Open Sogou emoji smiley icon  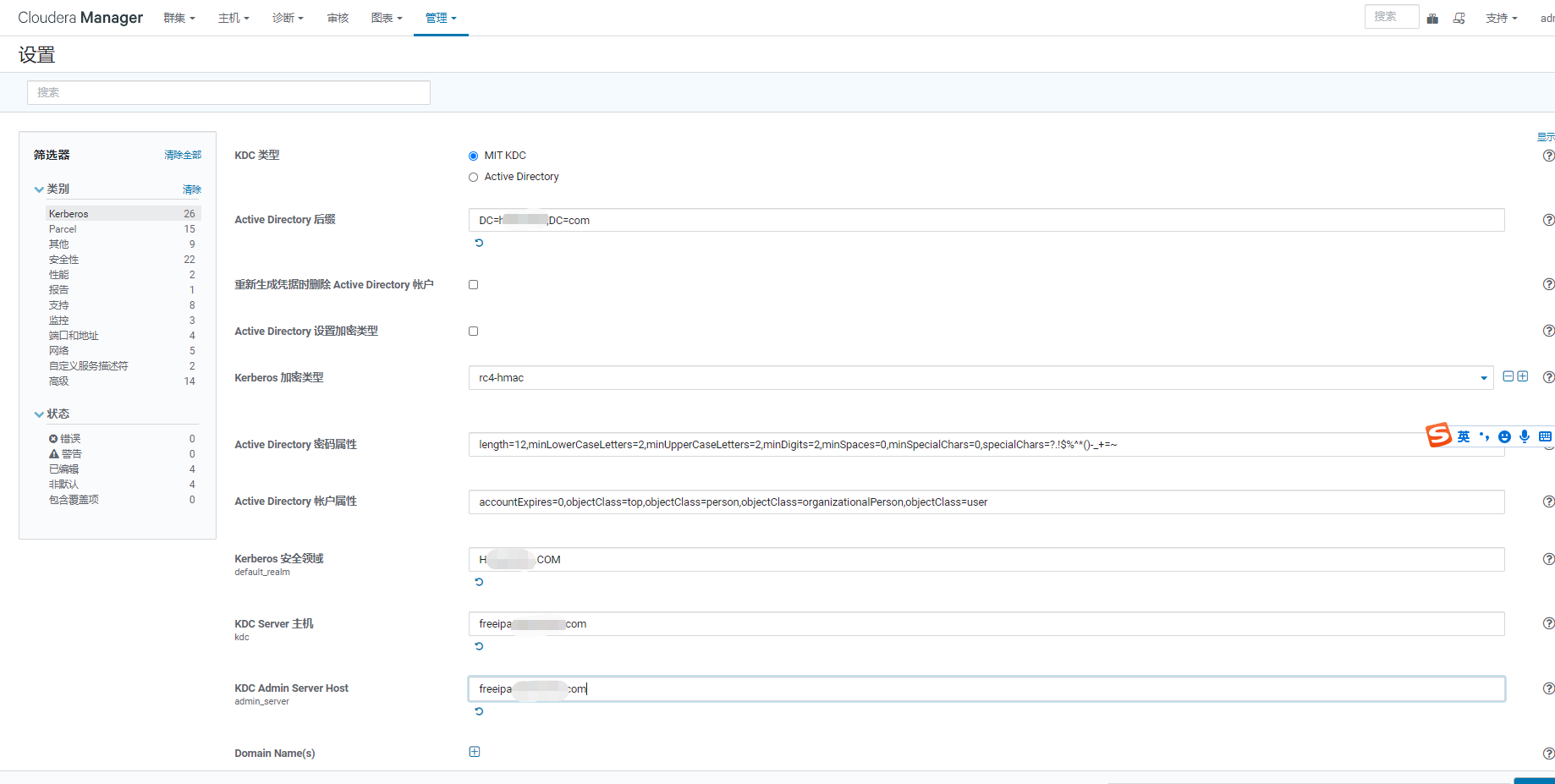point(1504,436)
